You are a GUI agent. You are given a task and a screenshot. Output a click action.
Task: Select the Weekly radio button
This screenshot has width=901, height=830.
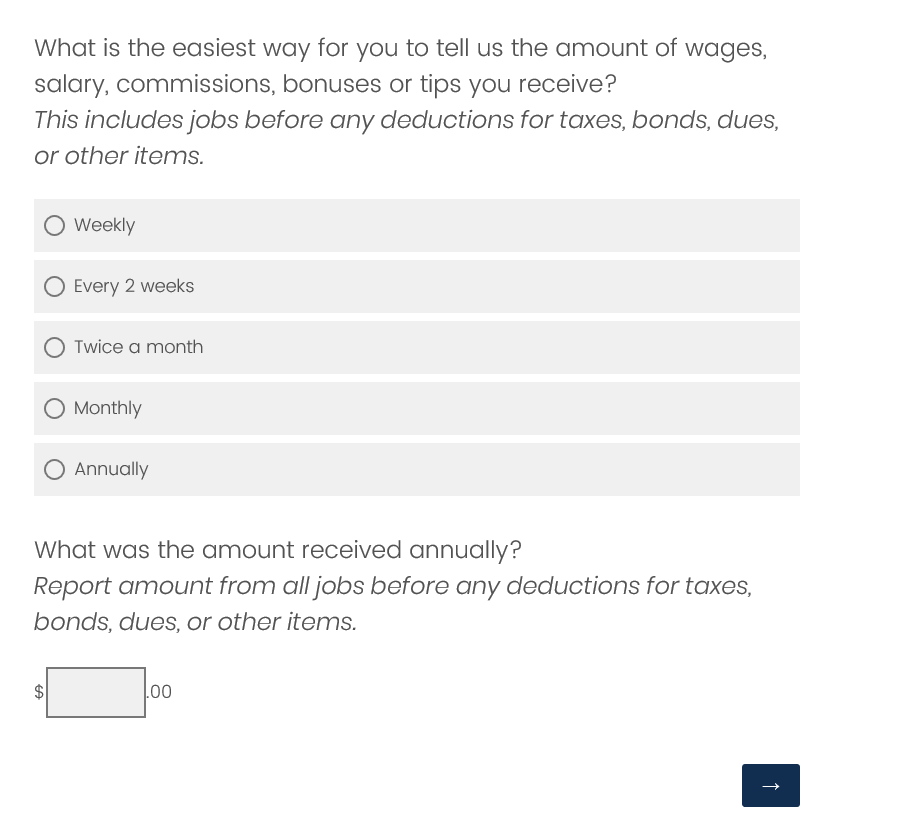pyautogui.click(x=55, y=226)
